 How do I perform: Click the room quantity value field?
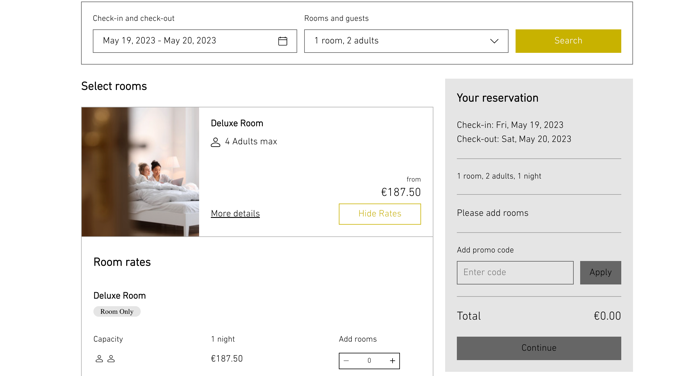(369, 361)
